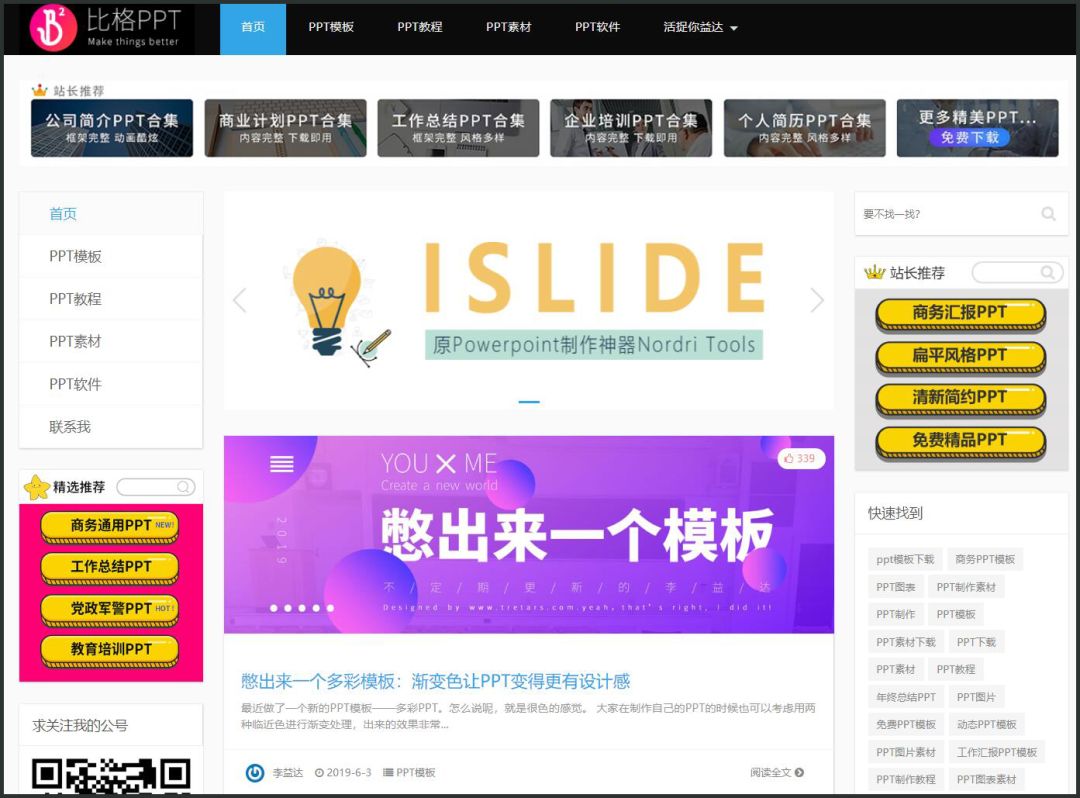Open the 憋出来一个模板 purple article image

pyautogui.click(x=528, y=534)
